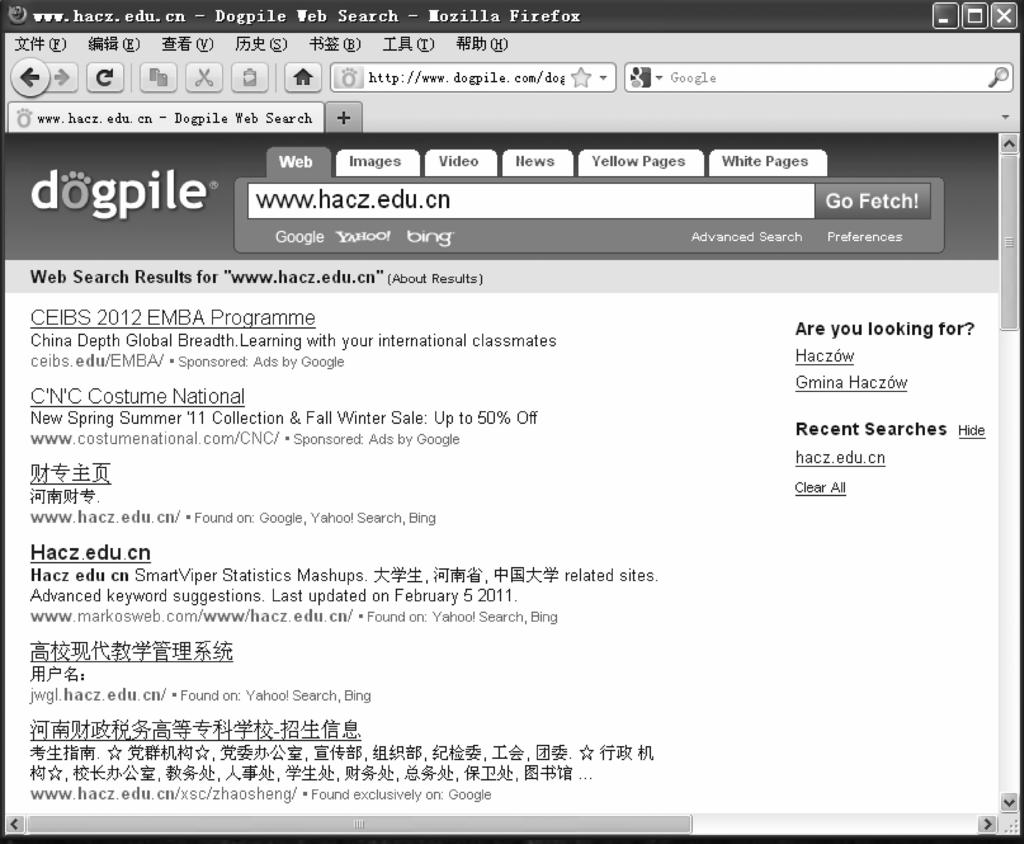Click the horizontal scrollbar right arrow
The image size is (1024, 844).
pos(987,824)
